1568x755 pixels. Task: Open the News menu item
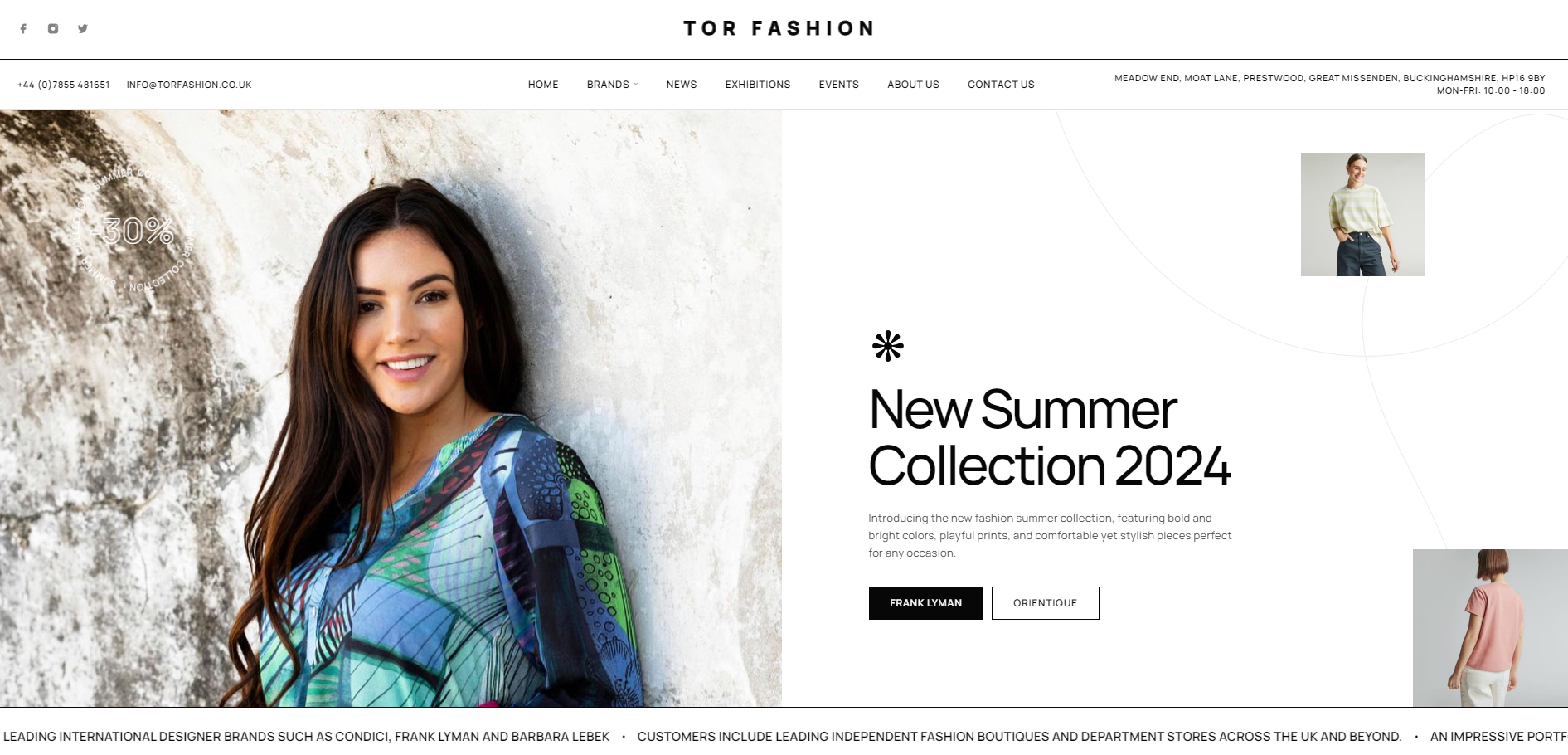(x=682, y=85)
